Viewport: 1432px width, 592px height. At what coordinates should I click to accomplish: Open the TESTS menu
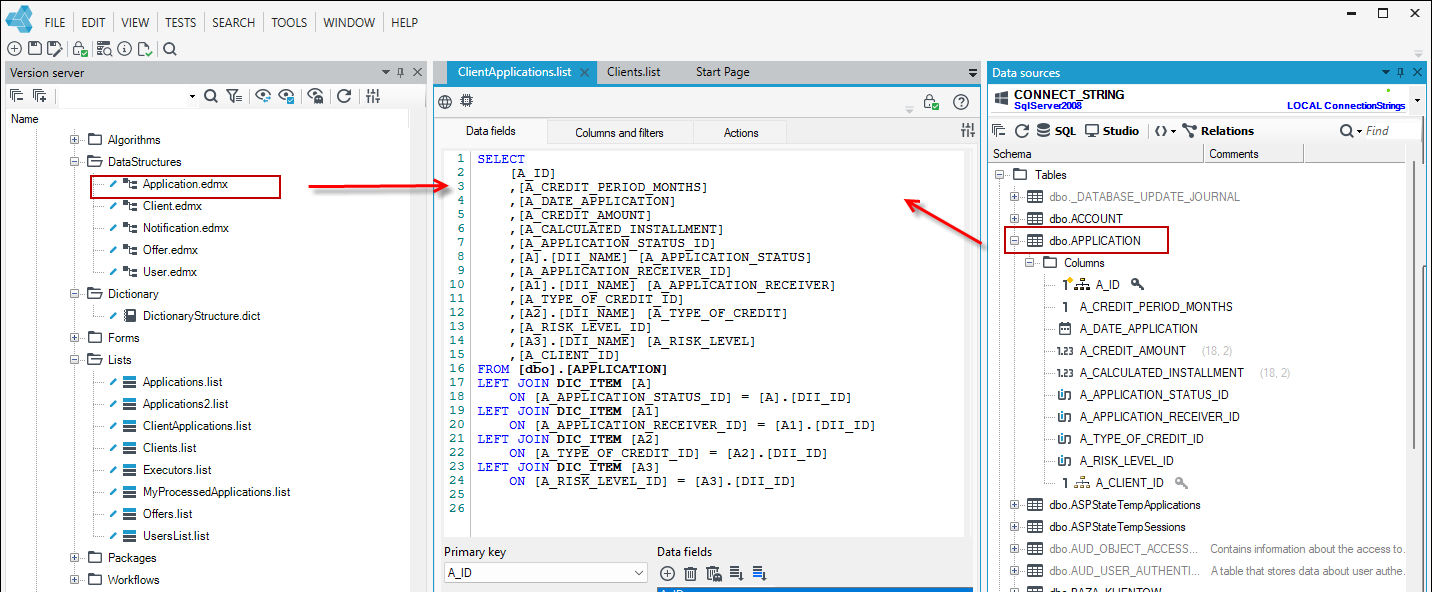(181, 22)
